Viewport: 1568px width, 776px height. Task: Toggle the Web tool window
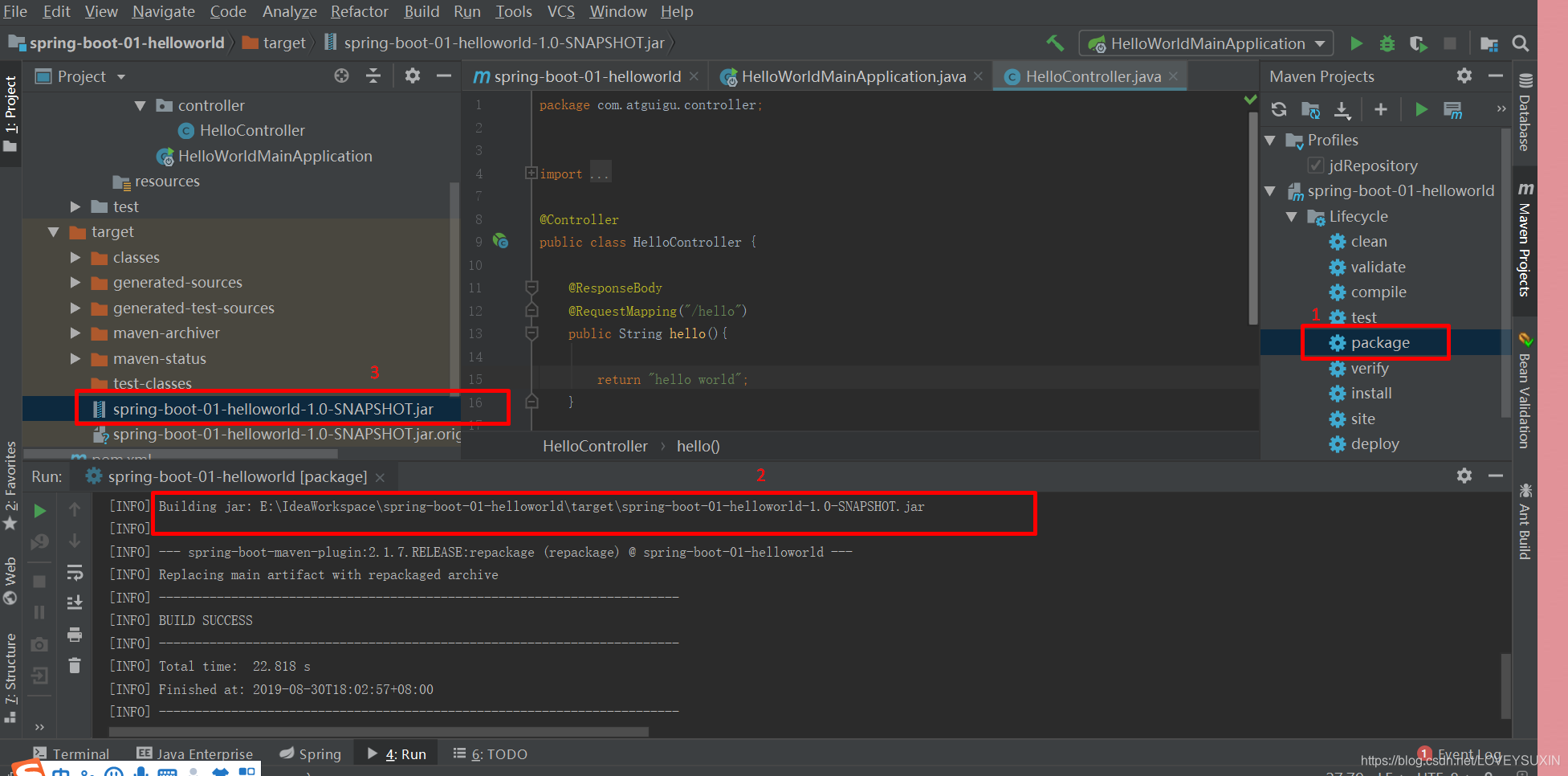pos(10,580)
